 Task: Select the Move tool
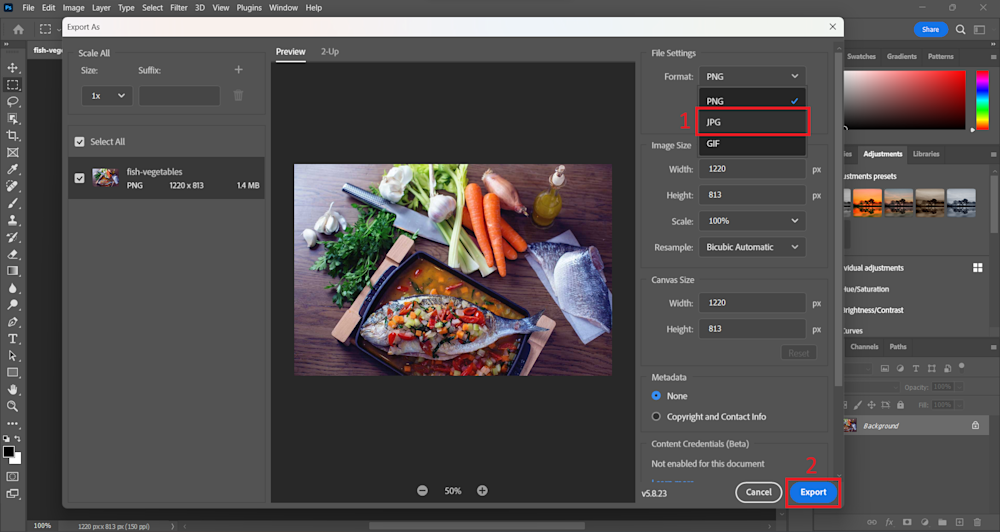click(x=13, y=68)
